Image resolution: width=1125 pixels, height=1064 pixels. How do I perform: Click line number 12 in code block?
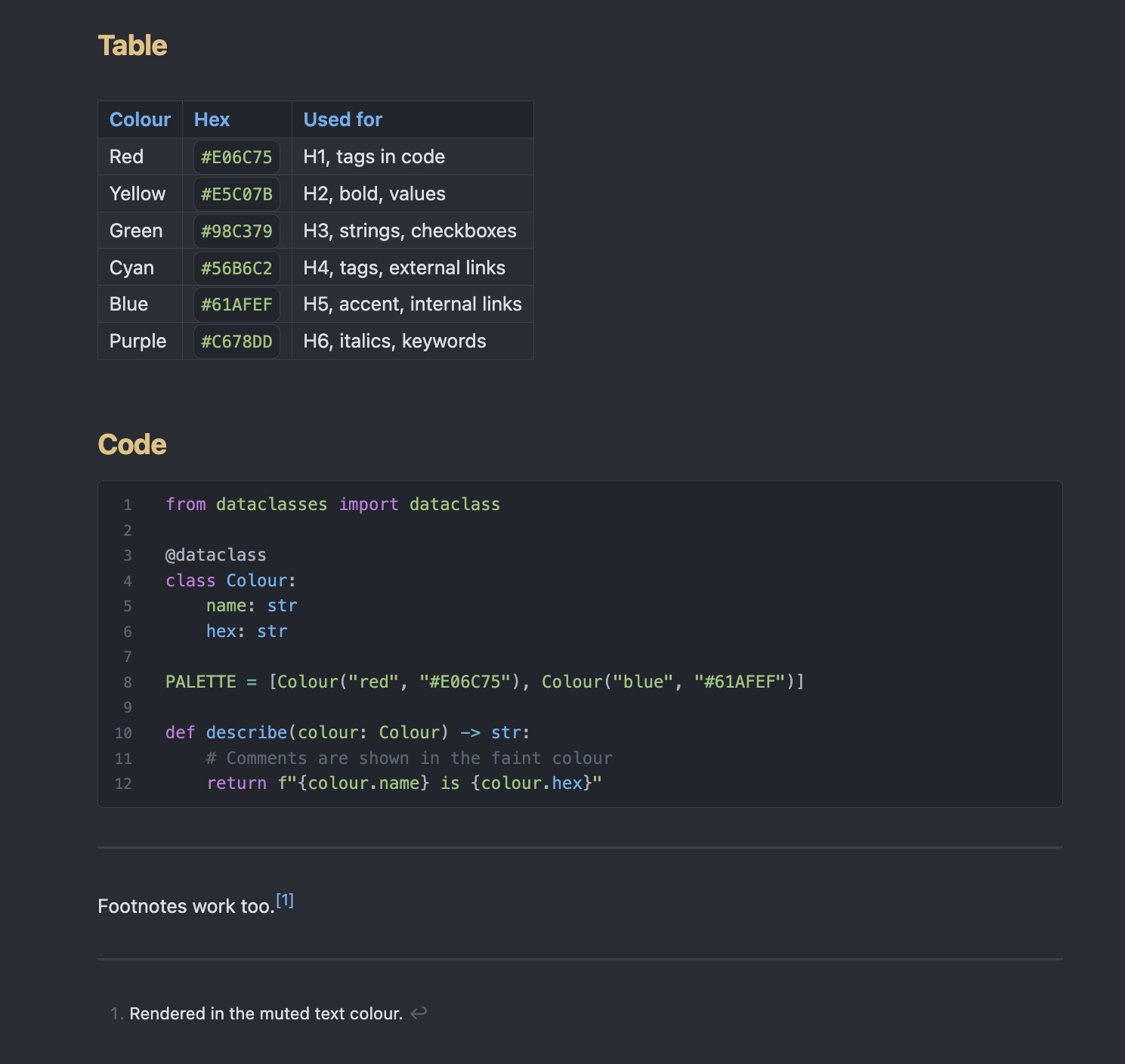tap(123, 784)
